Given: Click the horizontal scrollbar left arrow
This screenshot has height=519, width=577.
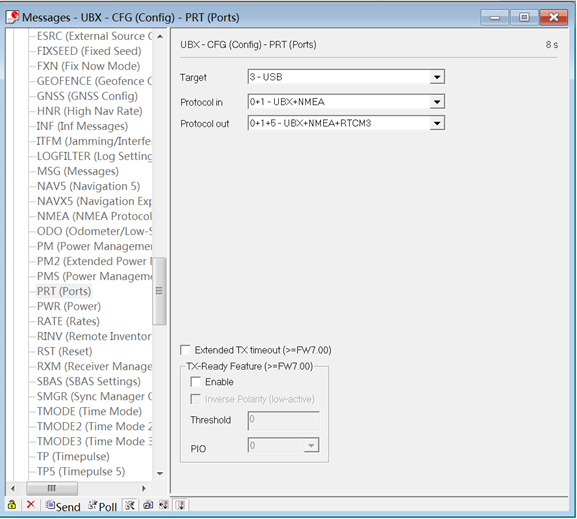Looking at the screenshot, I should click(x=13, y=488).
